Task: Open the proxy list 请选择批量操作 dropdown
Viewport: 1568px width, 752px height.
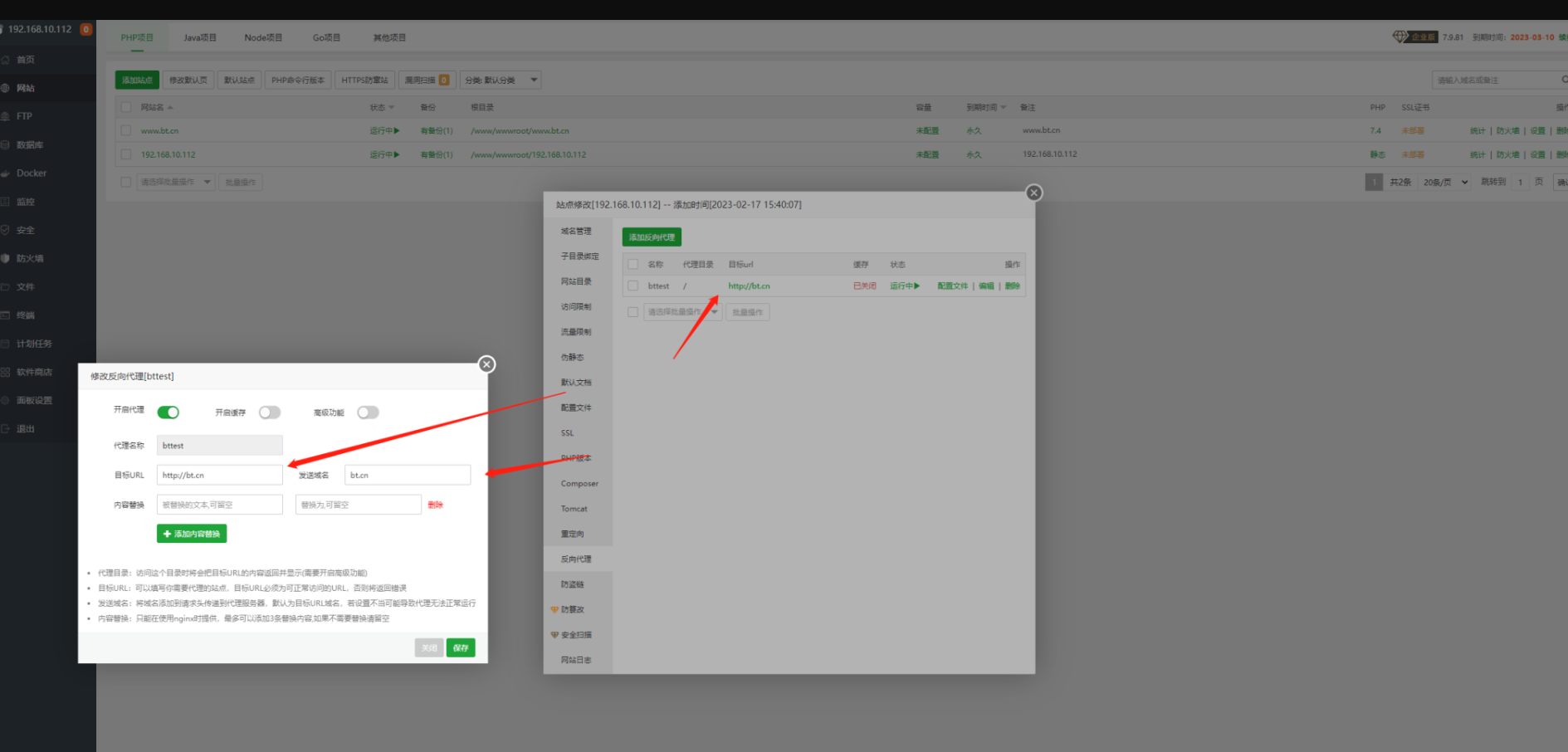Action: click(x=682, y=312)
